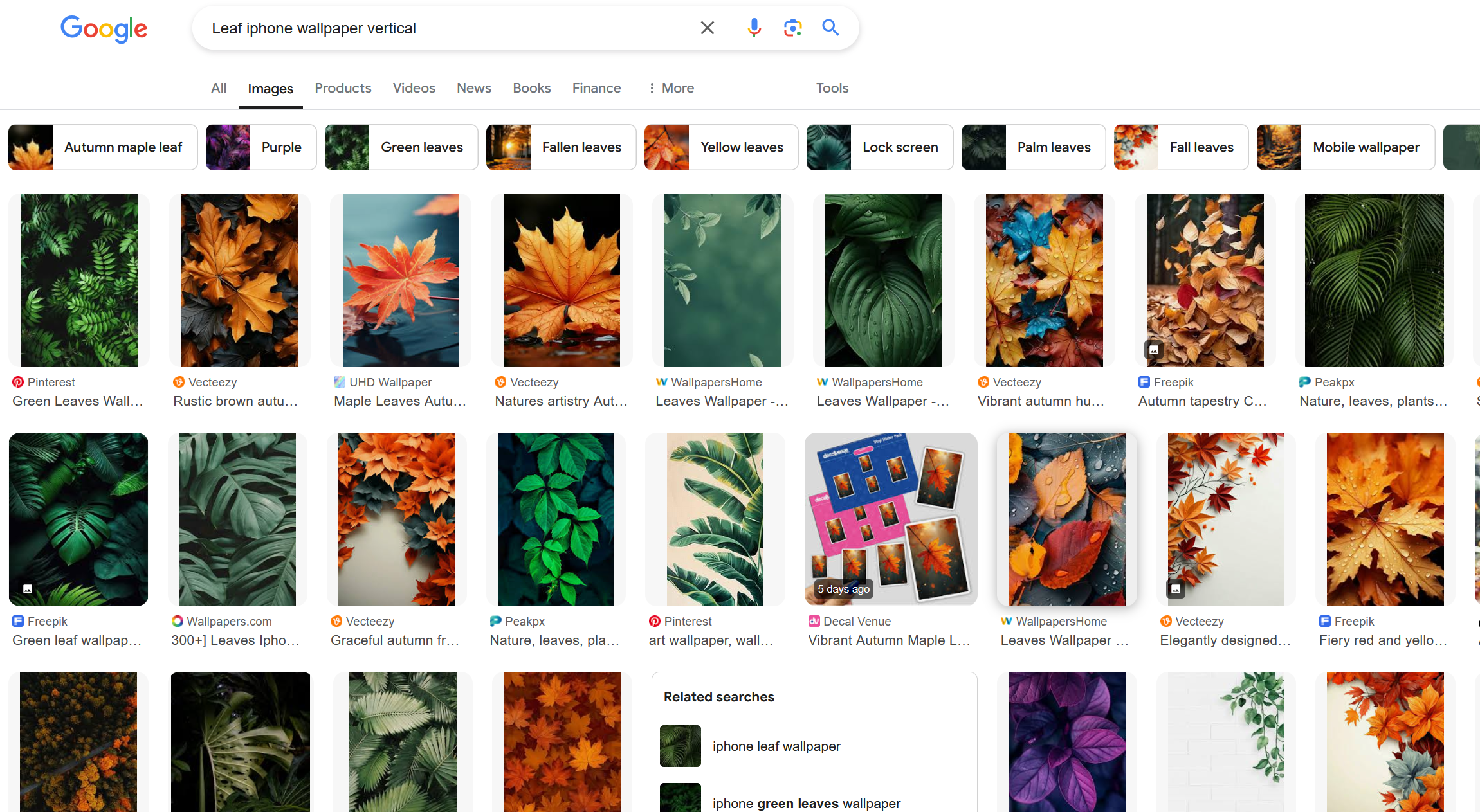Screen dimensions: 1480x812
Task: Expand the More search categories menu
Action: (x=671, y=88)
